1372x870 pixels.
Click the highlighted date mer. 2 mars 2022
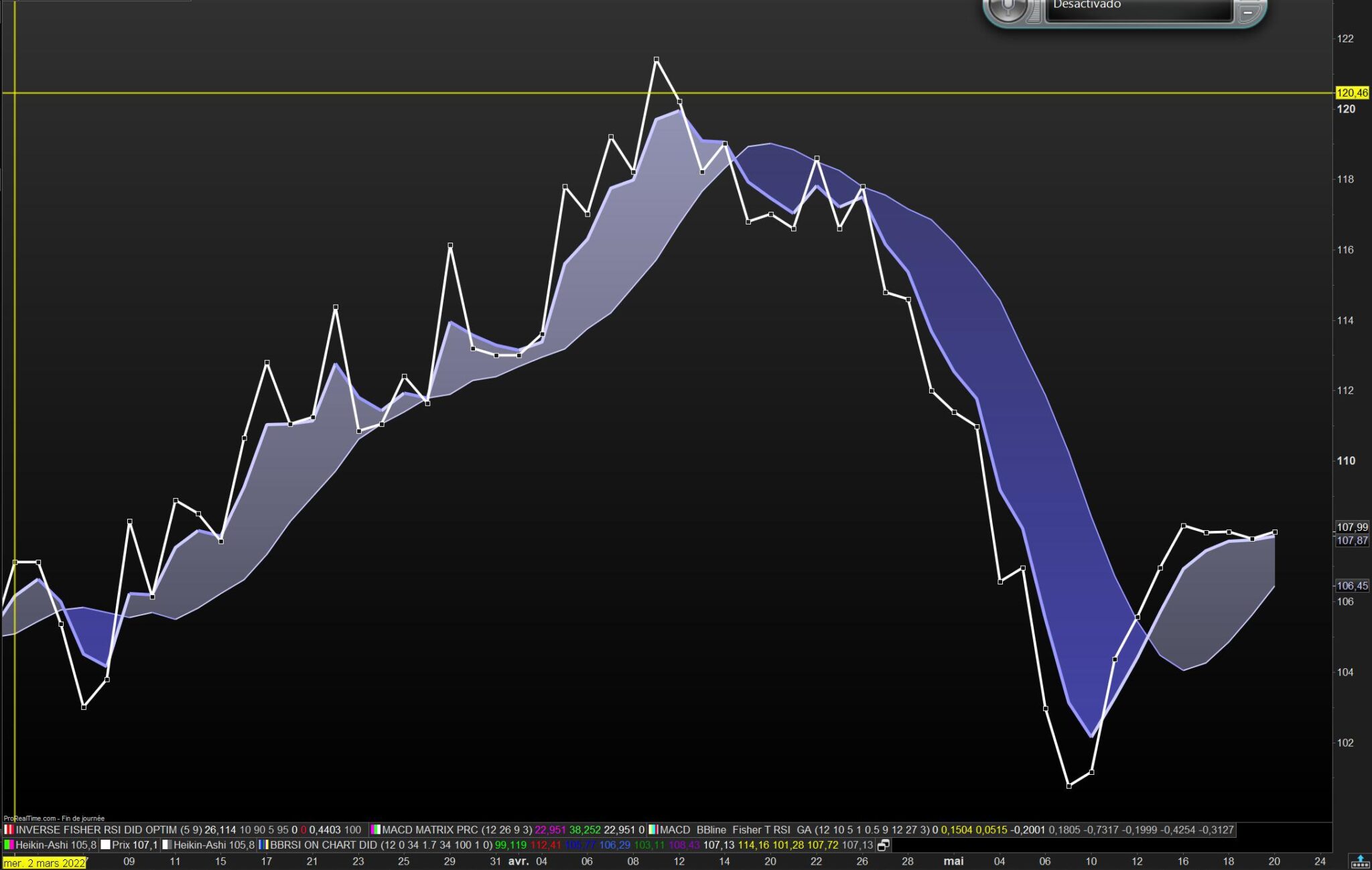[x=44, y=863]
